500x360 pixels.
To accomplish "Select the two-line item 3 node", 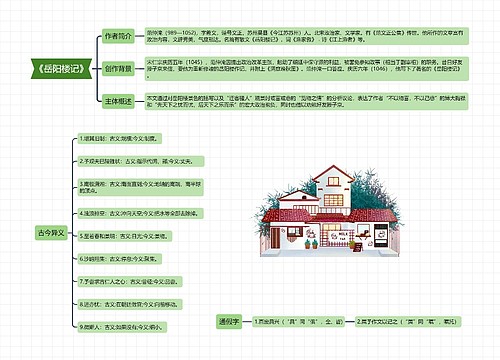I will 141,187.
